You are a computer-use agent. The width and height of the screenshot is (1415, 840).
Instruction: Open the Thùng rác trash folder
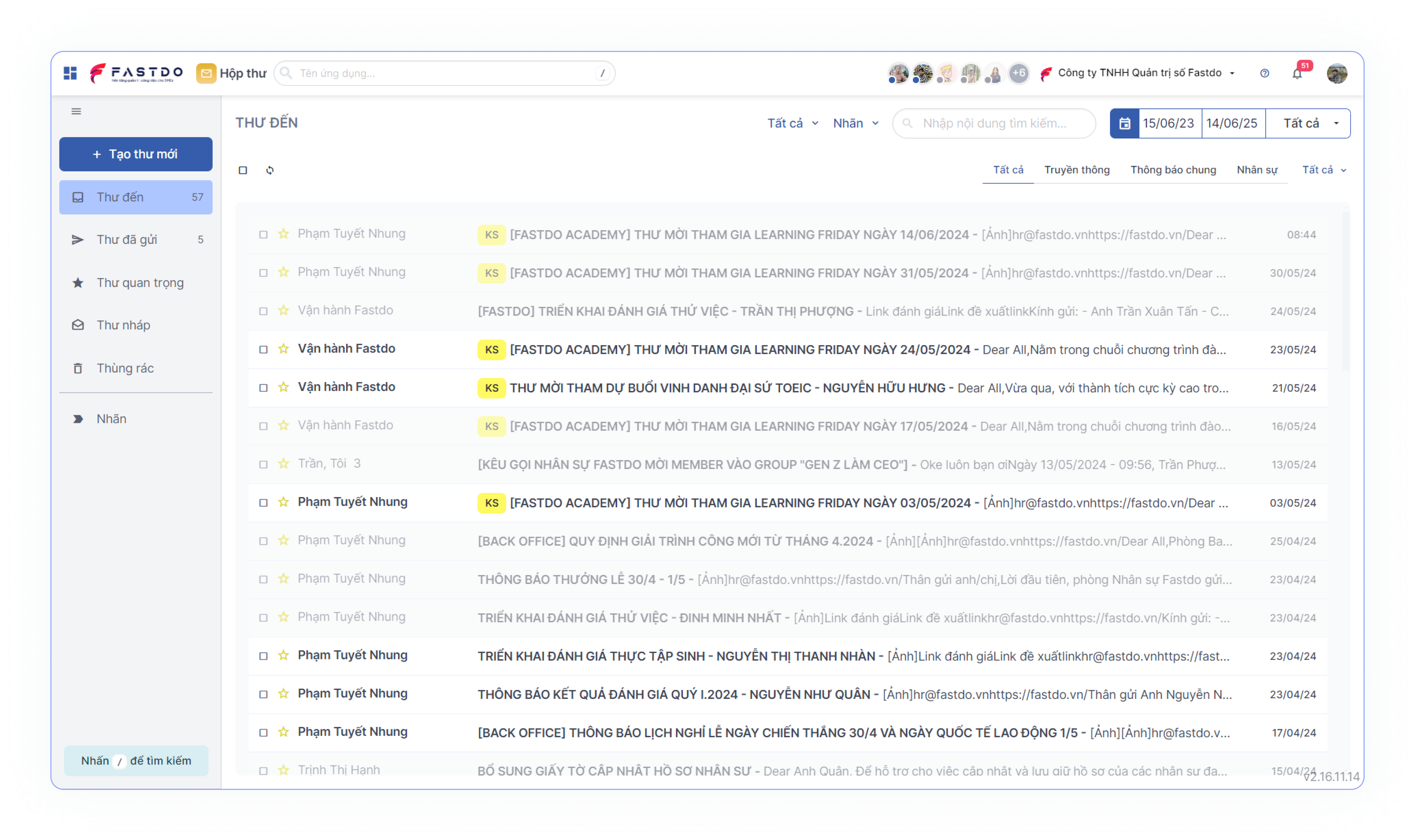click(x=136, y=368)
